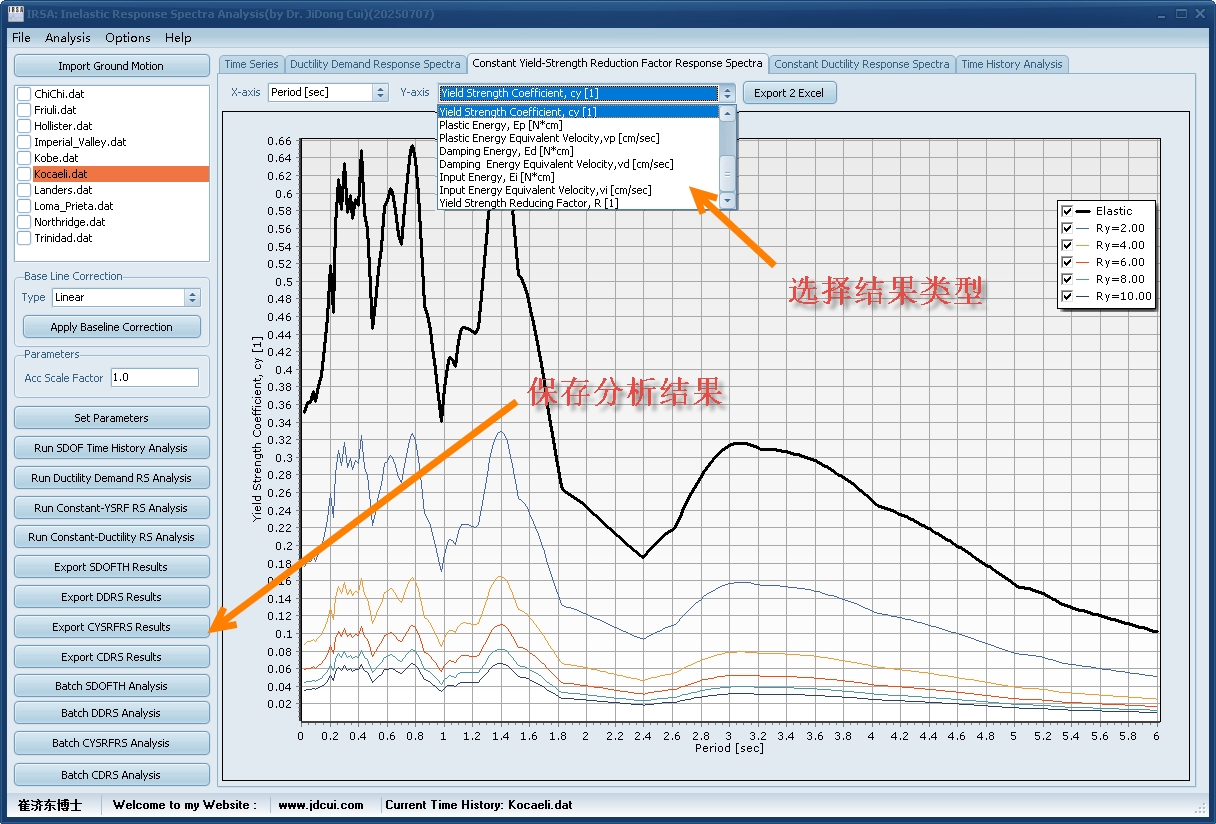Image resolution: width=1216 pixels, height=824 pixels.
Task: Open the Analysis menu
Action: (x=67, y=37)
